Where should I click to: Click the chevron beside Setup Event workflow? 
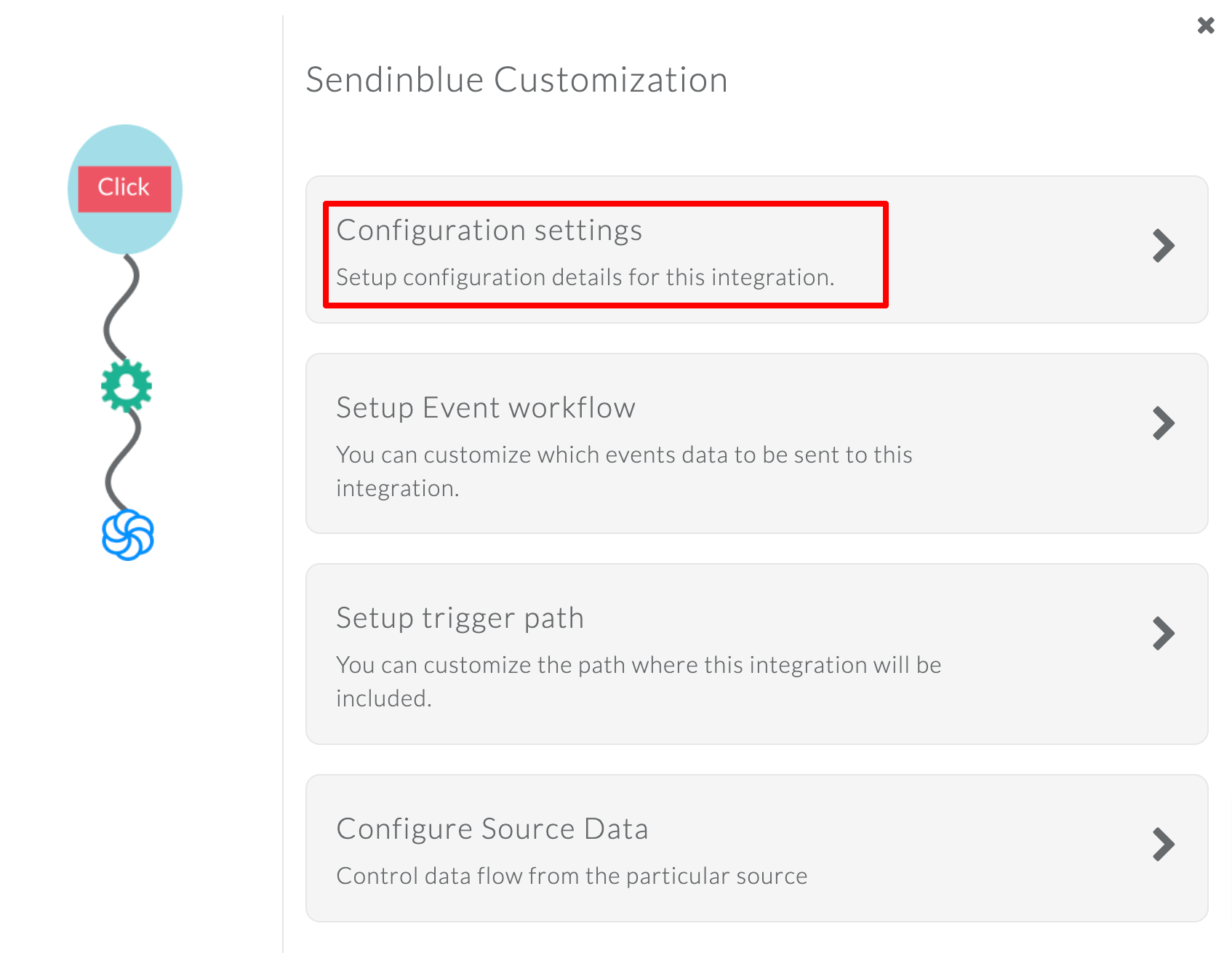pos(1164,423)
